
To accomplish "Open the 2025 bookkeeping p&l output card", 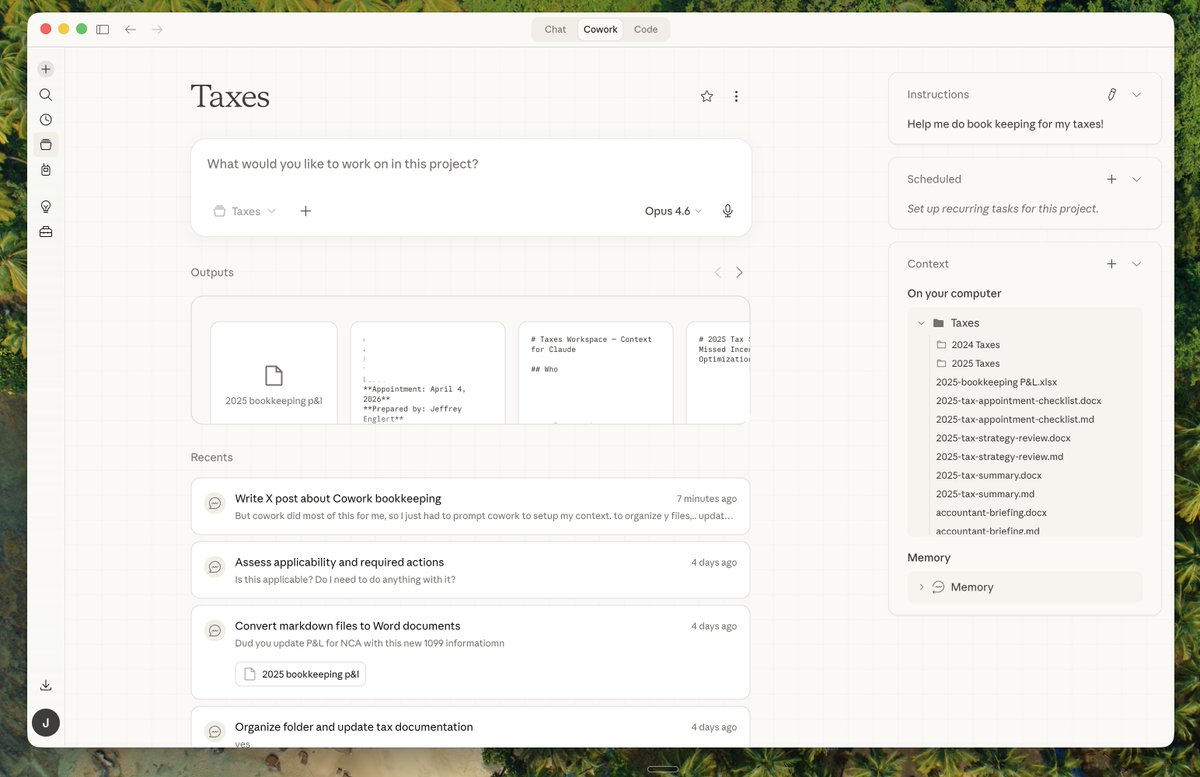I will pyautogui.click(x=274, y=373).
